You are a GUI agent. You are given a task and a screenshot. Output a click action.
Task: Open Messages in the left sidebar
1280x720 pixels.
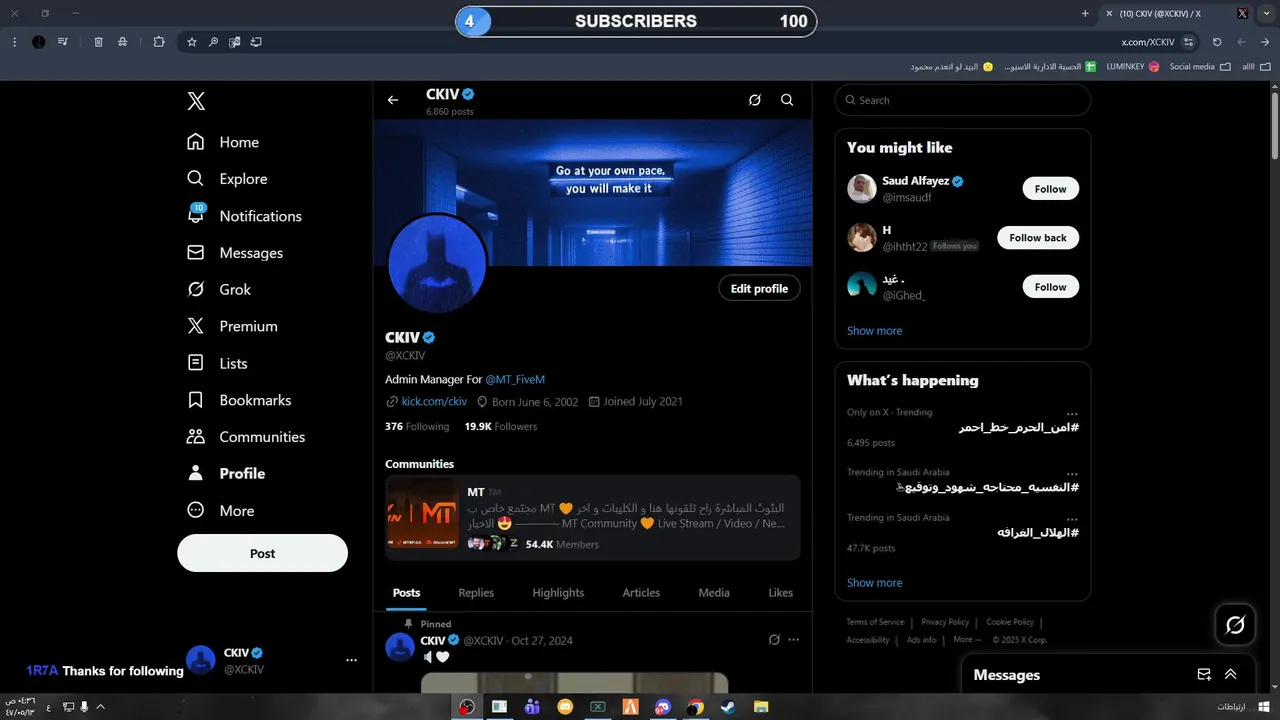coord(235,253)
